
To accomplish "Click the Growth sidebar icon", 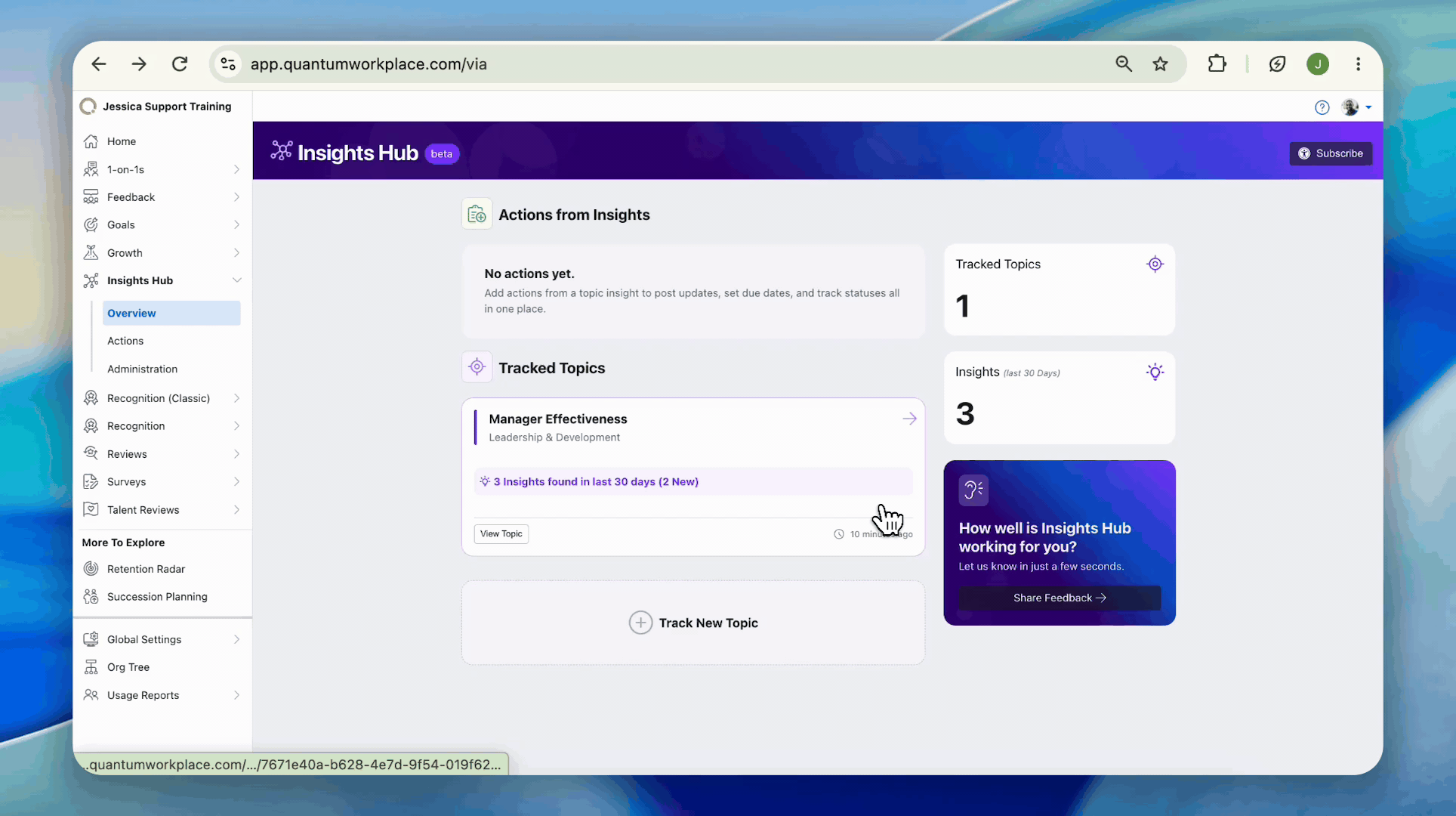I will [91, 252].
